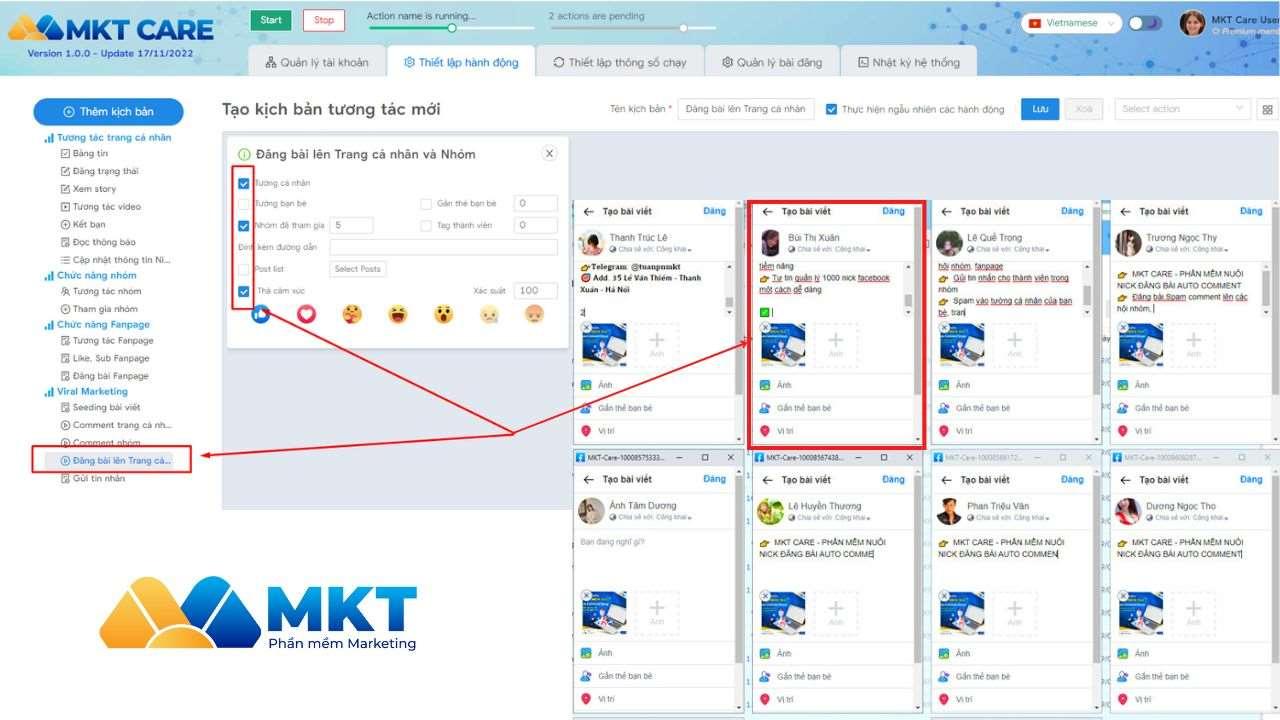
Task: Add another photo in Phan Triệu Vân's post
Action: click(1015, 613)
